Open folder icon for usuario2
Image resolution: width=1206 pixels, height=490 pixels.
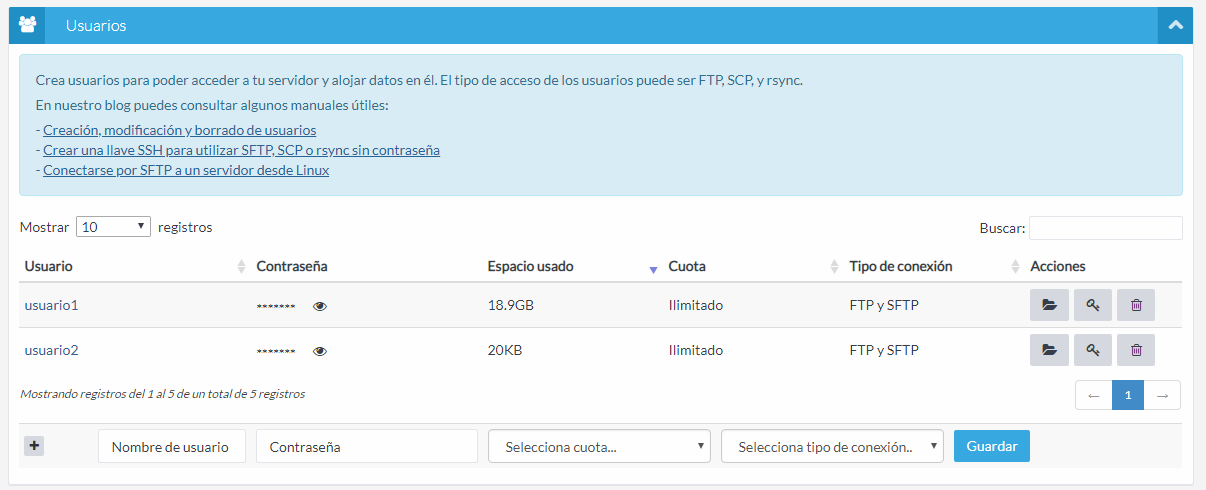tap(1049, 350)
